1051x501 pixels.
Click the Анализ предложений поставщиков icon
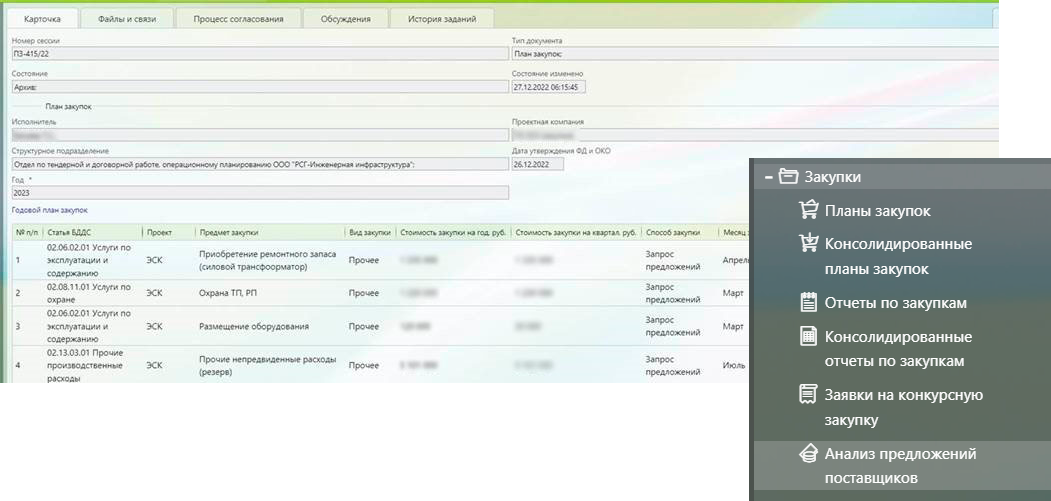809,454
